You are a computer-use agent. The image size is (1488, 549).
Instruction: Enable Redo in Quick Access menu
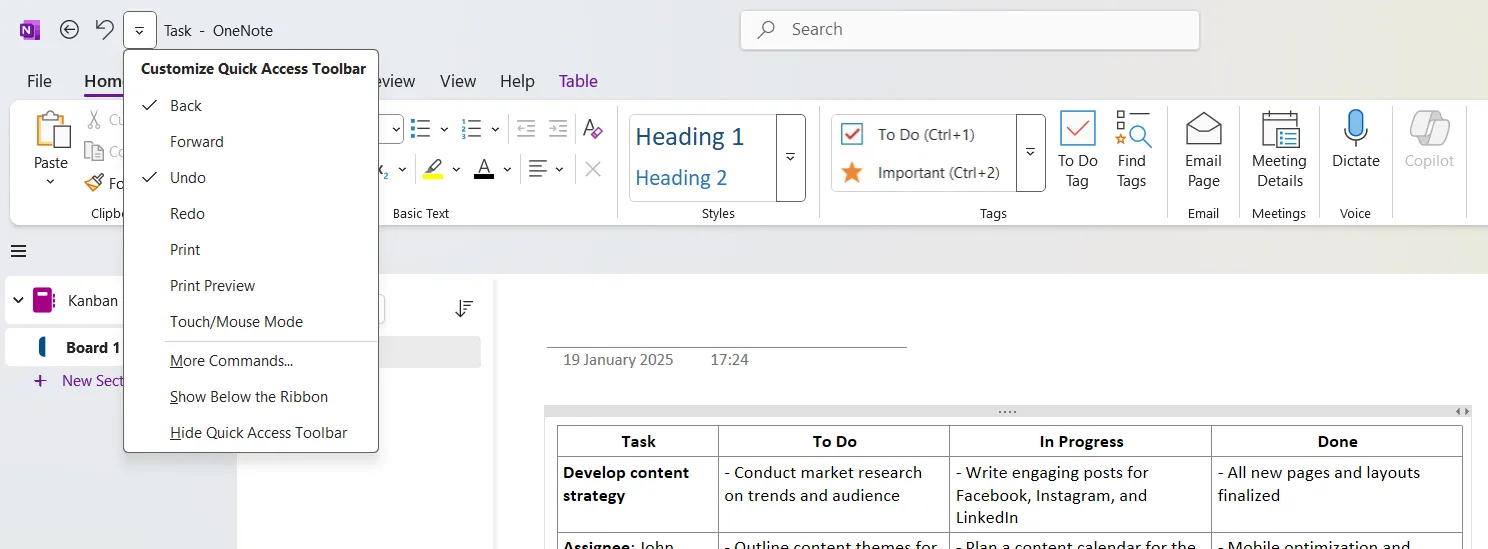coord(251,214)
